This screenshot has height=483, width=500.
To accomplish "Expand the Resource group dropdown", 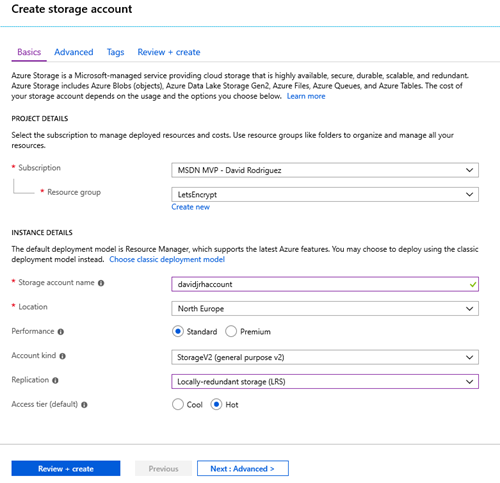I will pyautogui.click(x=325, y=194).
